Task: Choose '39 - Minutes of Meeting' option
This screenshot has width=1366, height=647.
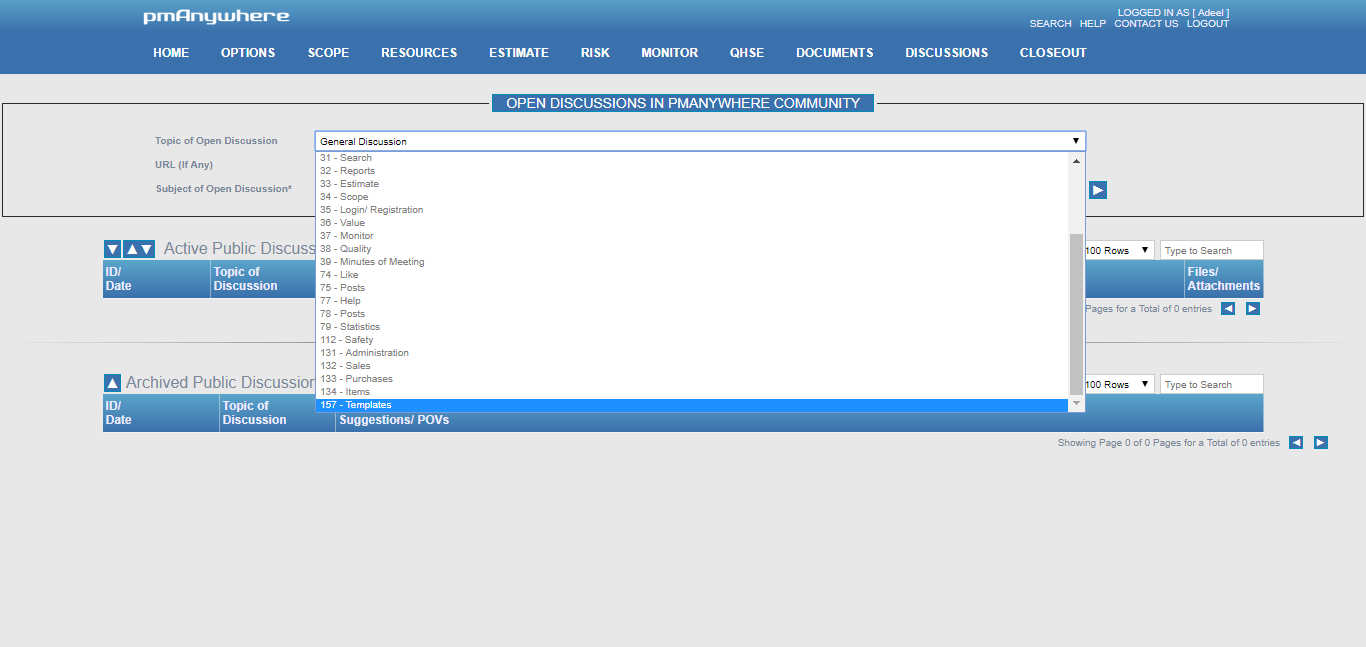Action: coord(372,262)
